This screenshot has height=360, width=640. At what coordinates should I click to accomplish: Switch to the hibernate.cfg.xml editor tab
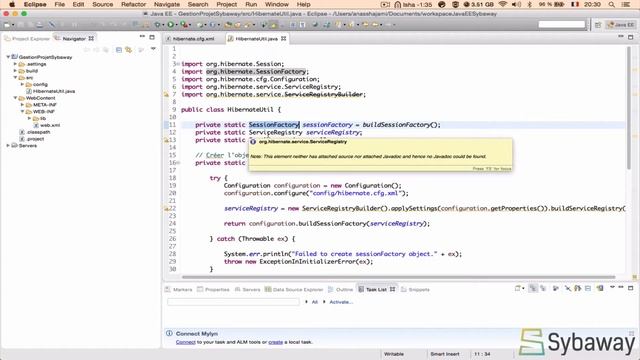(193, 39)
